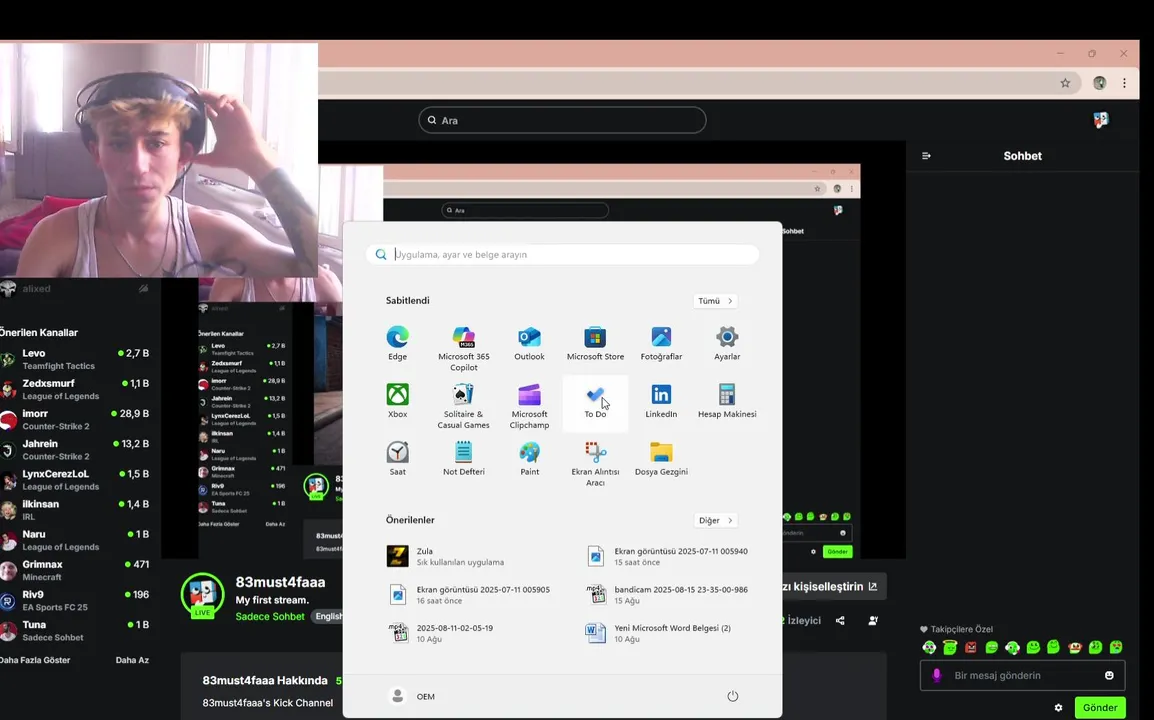The height and width of the screenshot is (720, 1154).
Task: Open 83must4faaa streamer avatar
Action: click(x=202, y=595)
